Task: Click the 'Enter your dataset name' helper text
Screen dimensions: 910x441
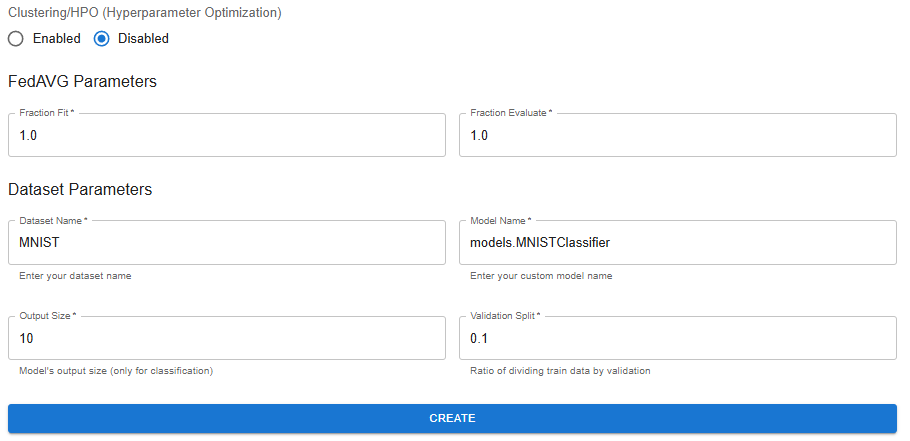Action: point(75,276)
